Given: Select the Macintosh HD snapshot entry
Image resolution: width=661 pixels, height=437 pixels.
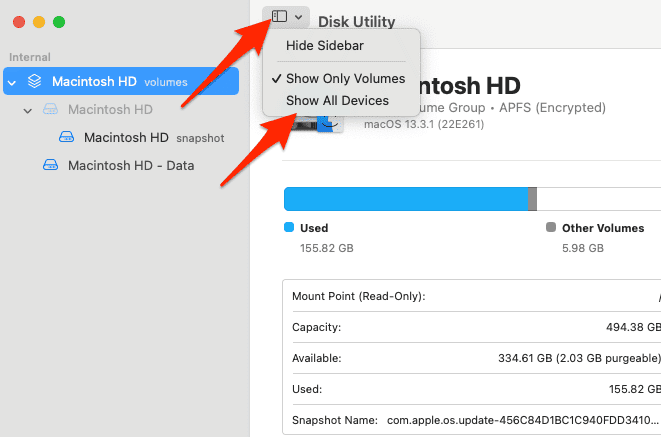Looking at the screenshot, I should coord(126,137).
